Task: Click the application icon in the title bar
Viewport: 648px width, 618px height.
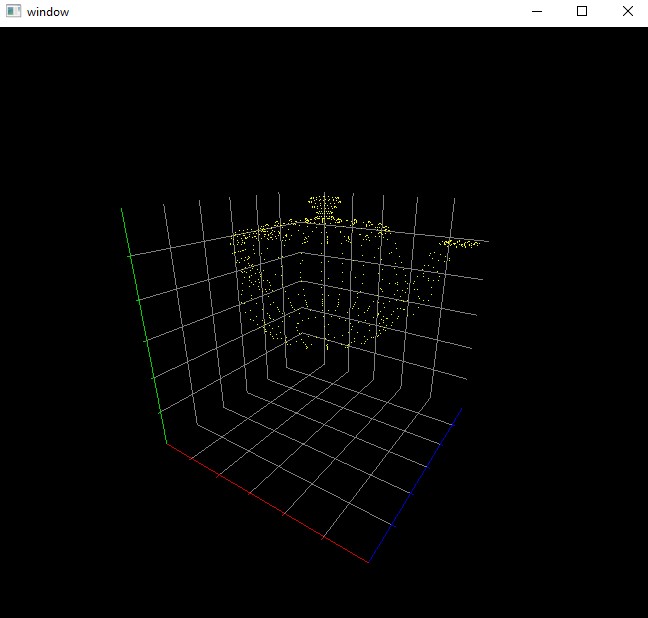Action: tap(13, 11)
